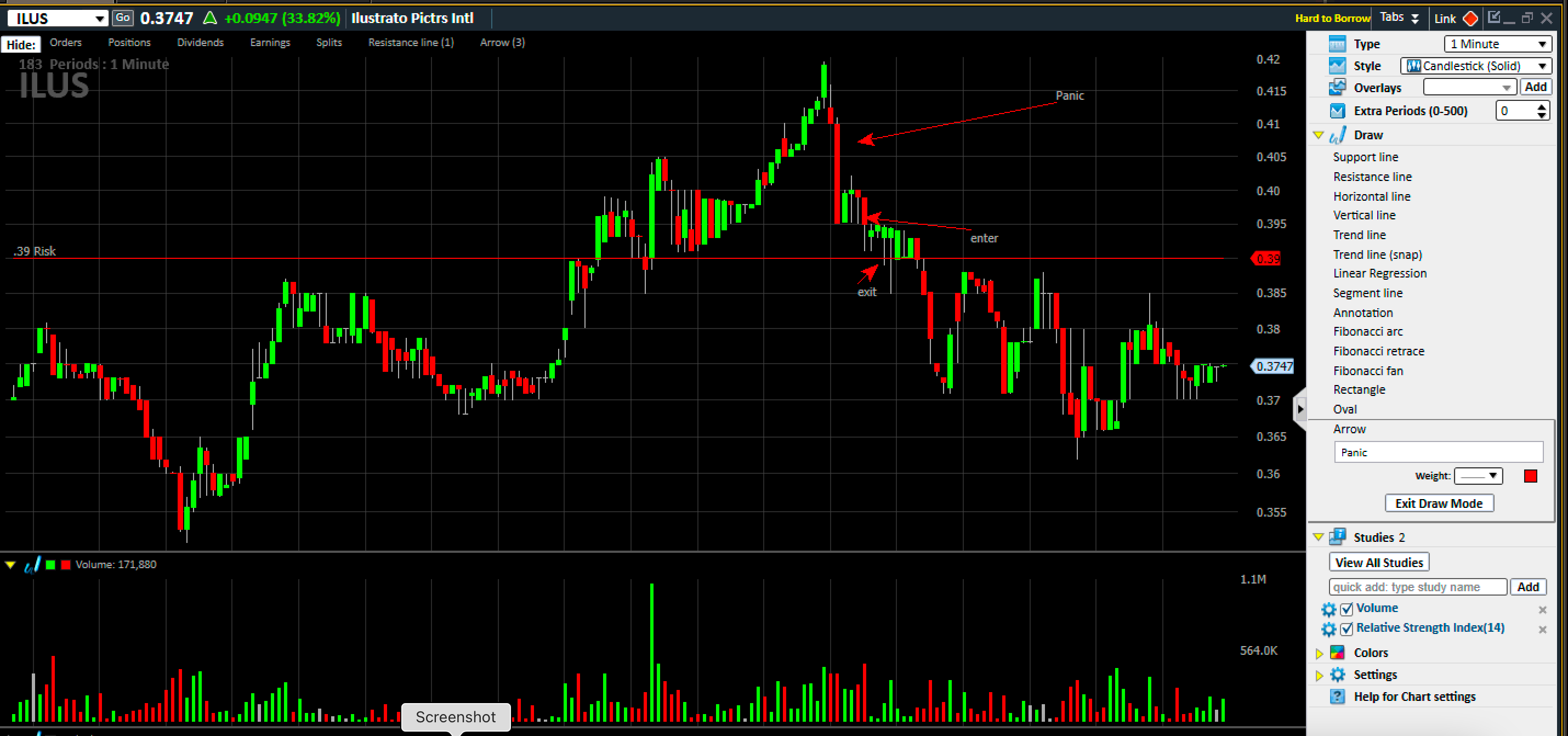
Task: Open Relative Strength Index settings gear
Action: (1328, 629)
